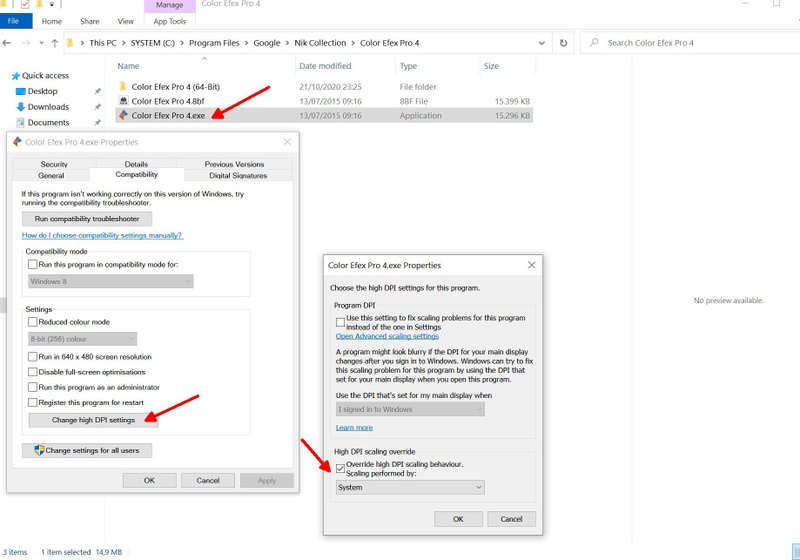The image size is (800, 560).
Task: Enable 'Run this program in compatibility mode for'
Action: (x=33, y=264)
